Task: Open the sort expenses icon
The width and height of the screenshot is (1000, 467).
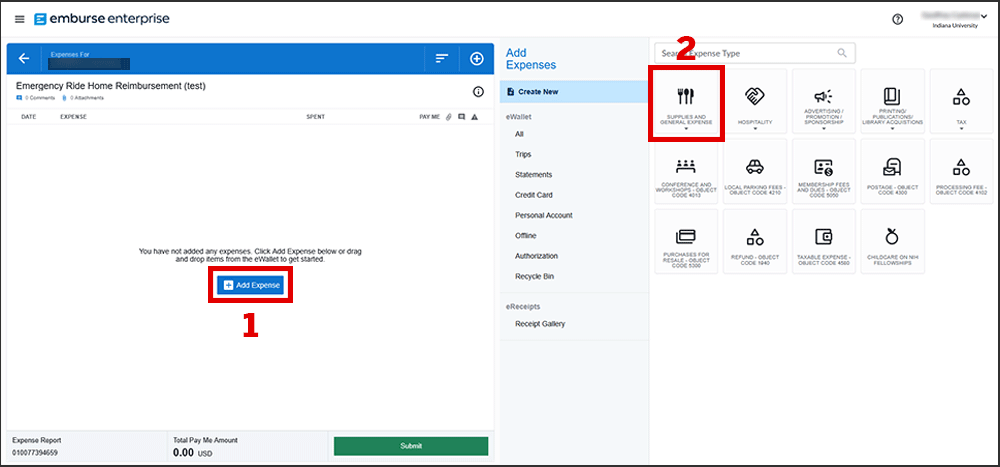Action: [x=441, y=59]
